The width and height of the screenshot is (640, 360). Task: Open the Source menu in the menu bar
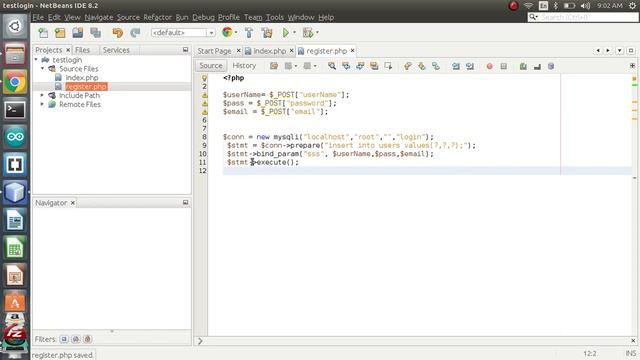[128, 17]
